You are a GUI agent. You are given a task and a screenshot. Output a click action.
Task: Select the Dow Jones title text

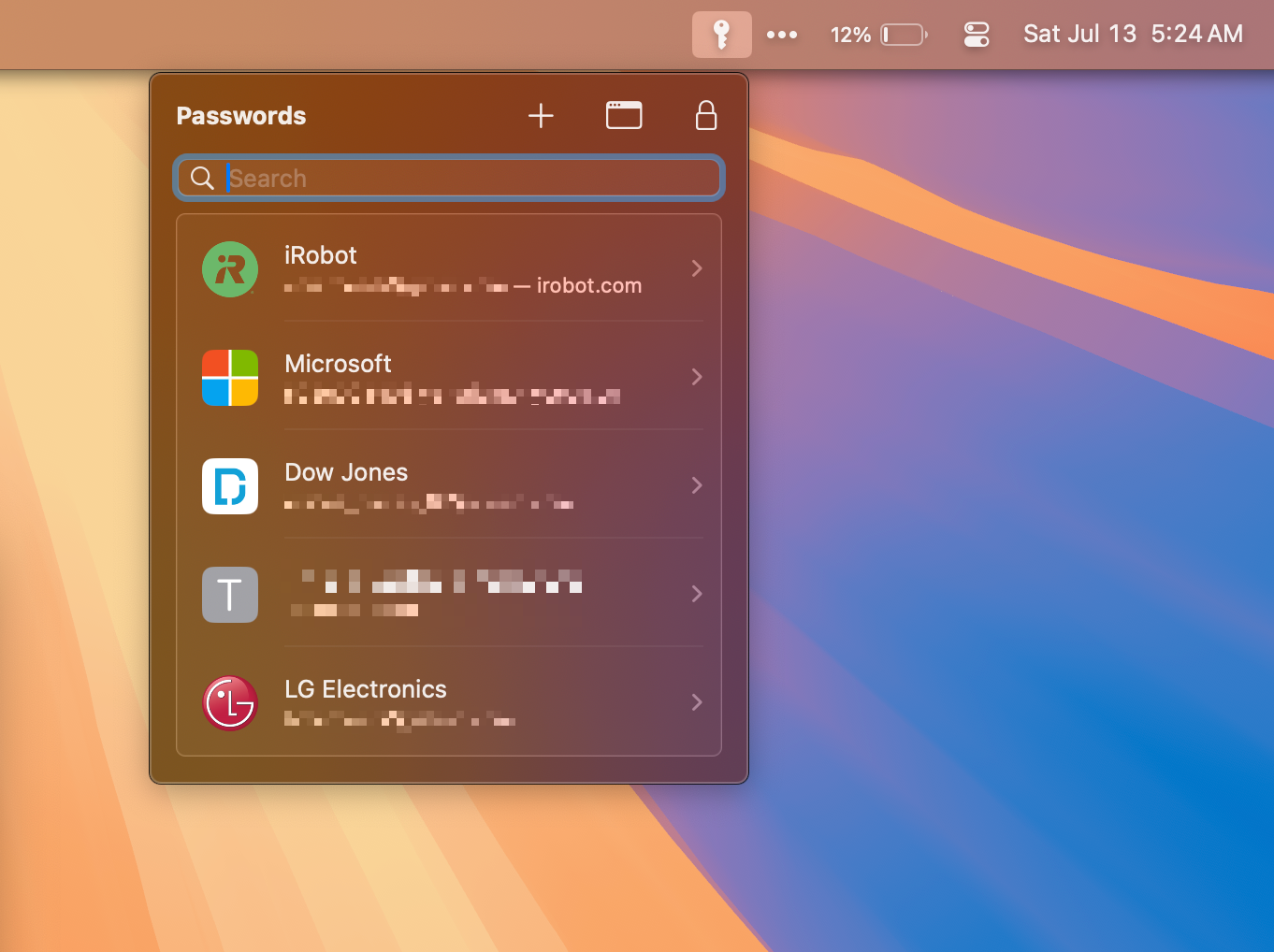click(x=346, y=472)
